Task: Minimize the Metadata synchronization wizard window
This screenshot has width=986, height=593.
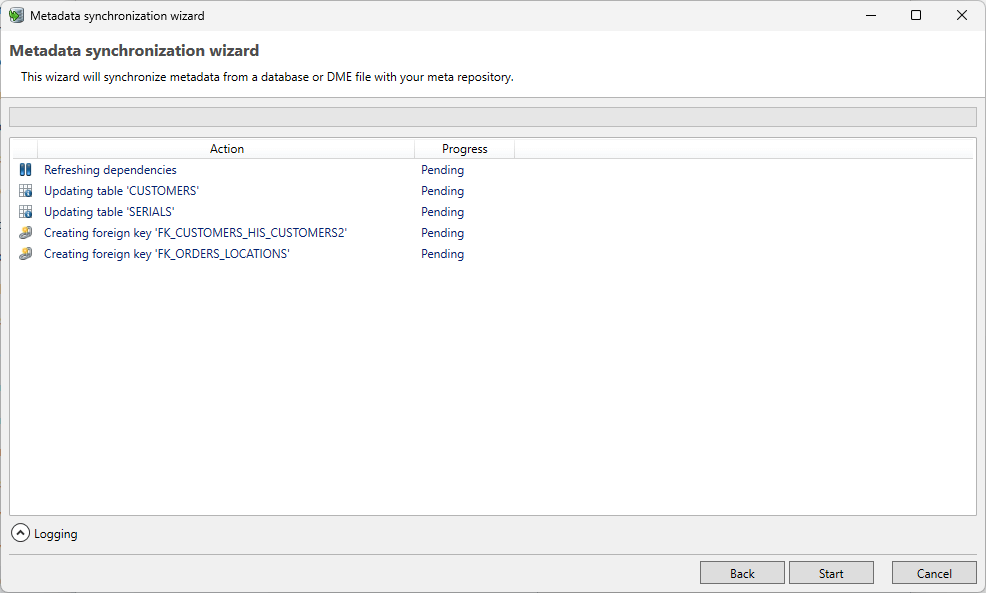Action: click(869, 15)
